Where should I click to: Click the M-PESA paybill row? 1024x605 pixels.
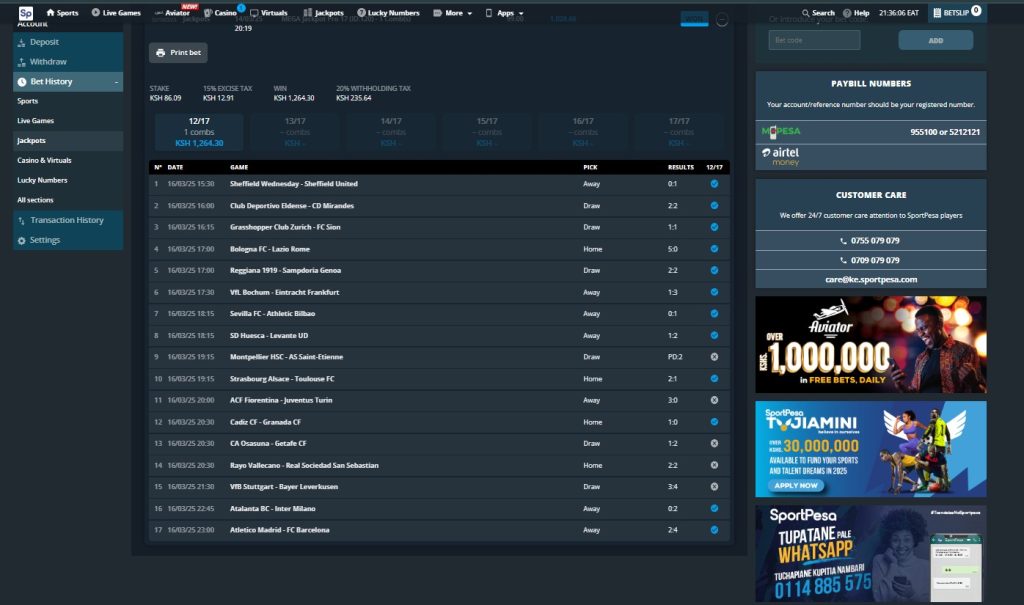pos(871,132)
